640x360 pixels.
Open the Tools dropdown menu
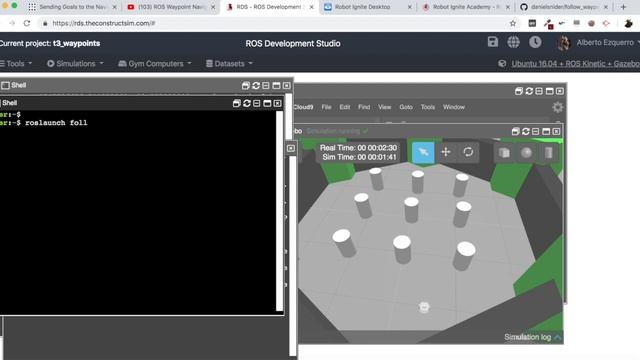tap(16, 64)
